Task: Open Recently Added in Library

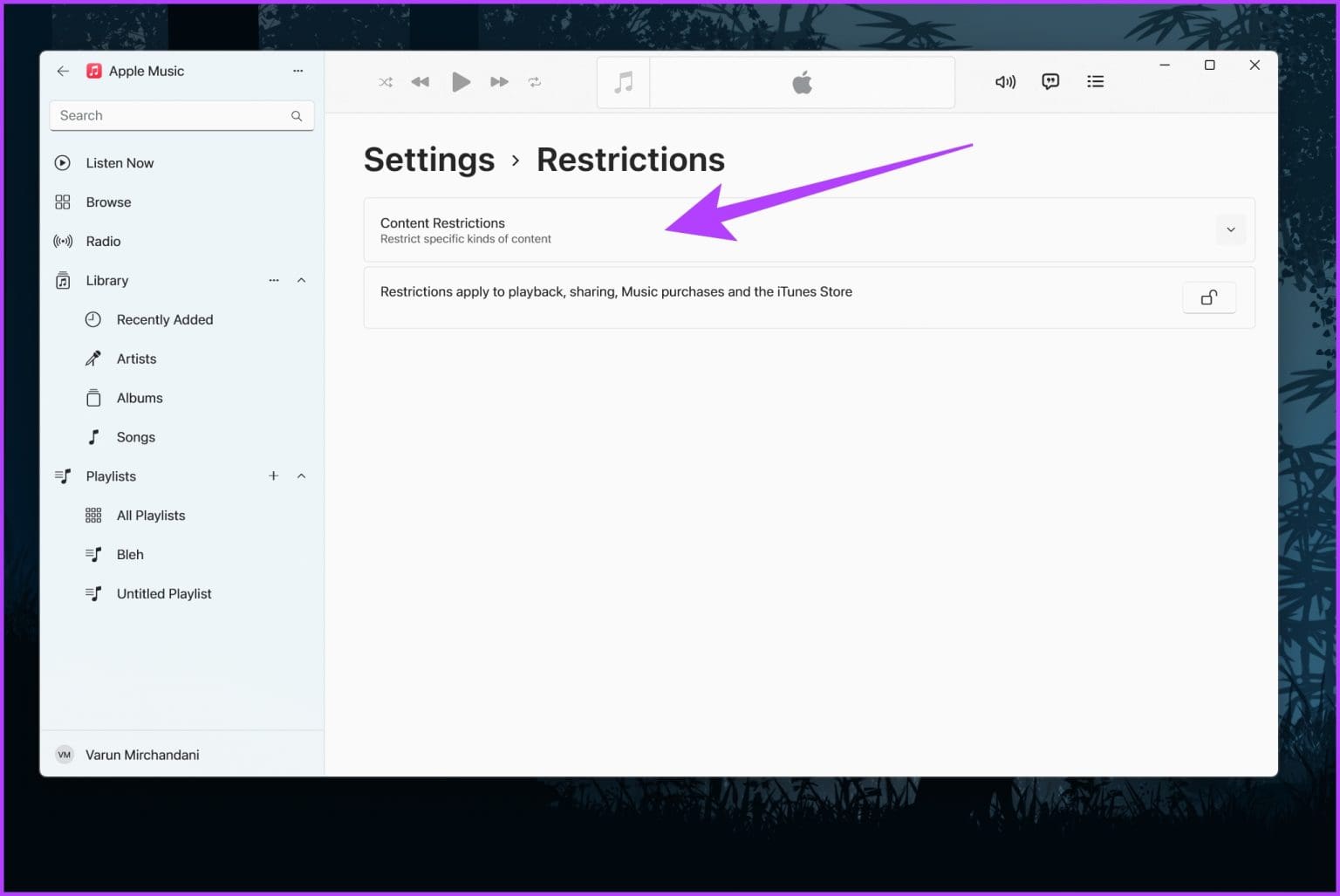Action: [x=165, y=319]
